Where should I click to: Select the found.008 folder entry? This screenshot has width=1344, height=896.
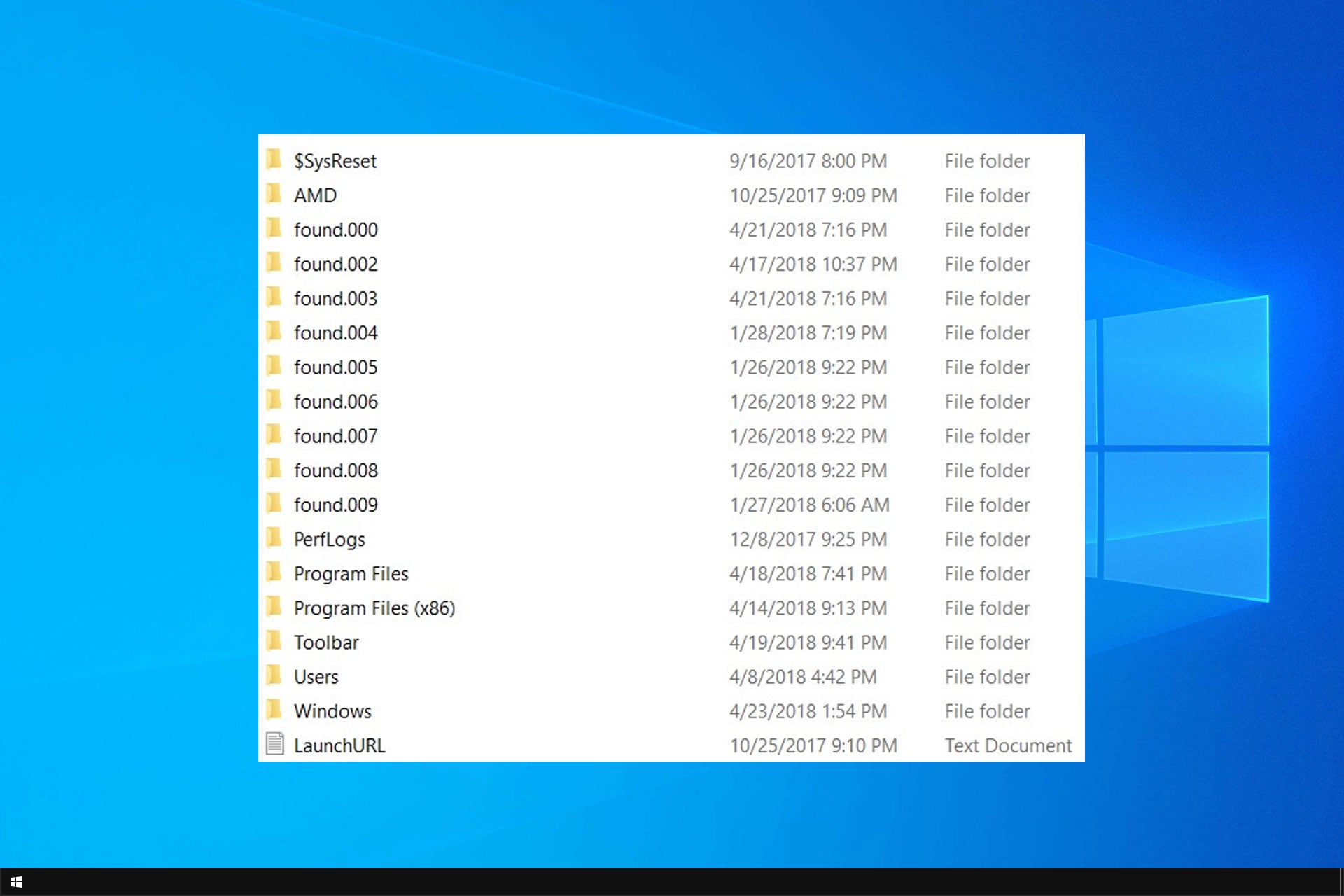335,470
